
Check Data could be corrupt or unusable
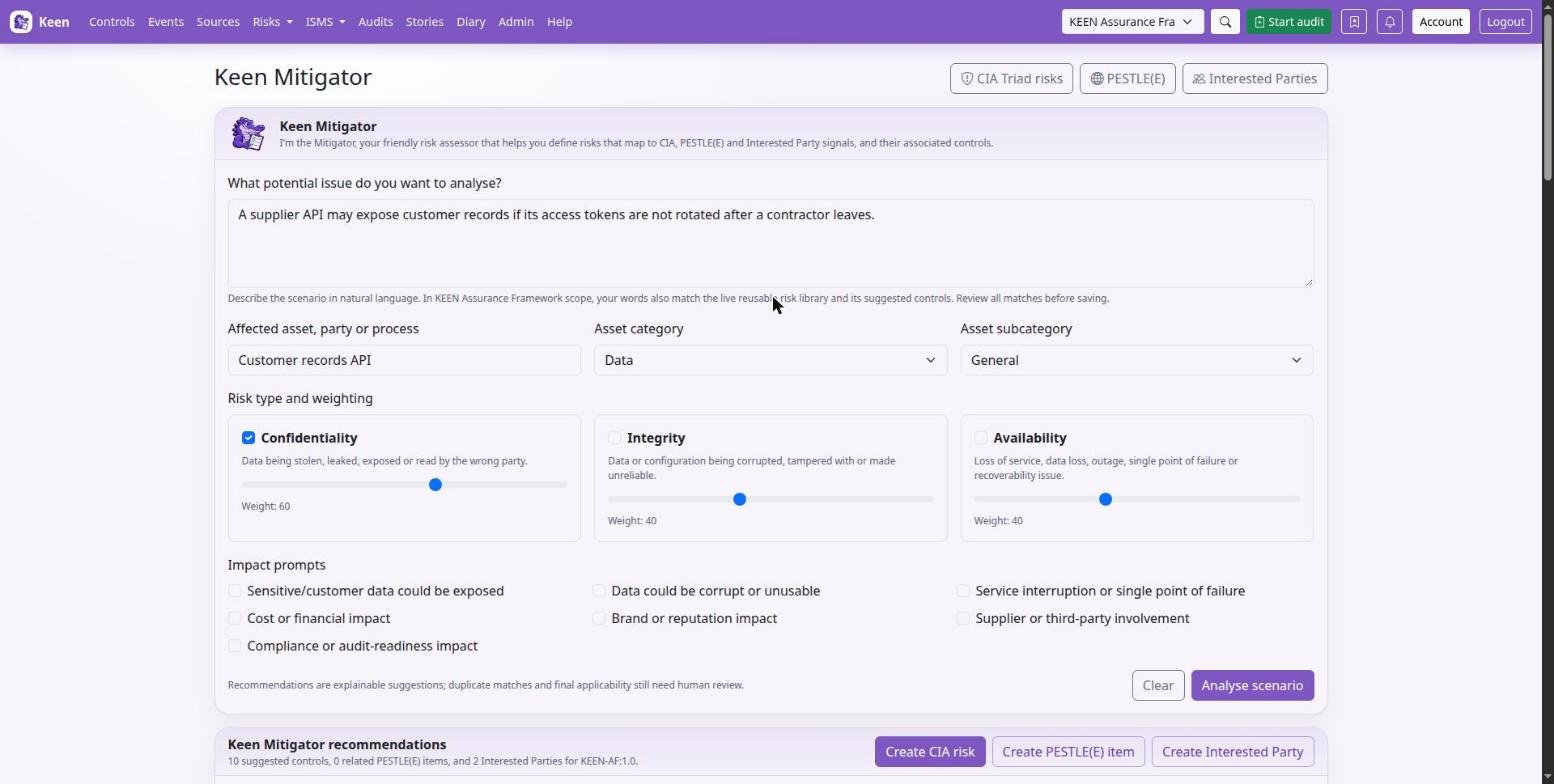(599, 591)
